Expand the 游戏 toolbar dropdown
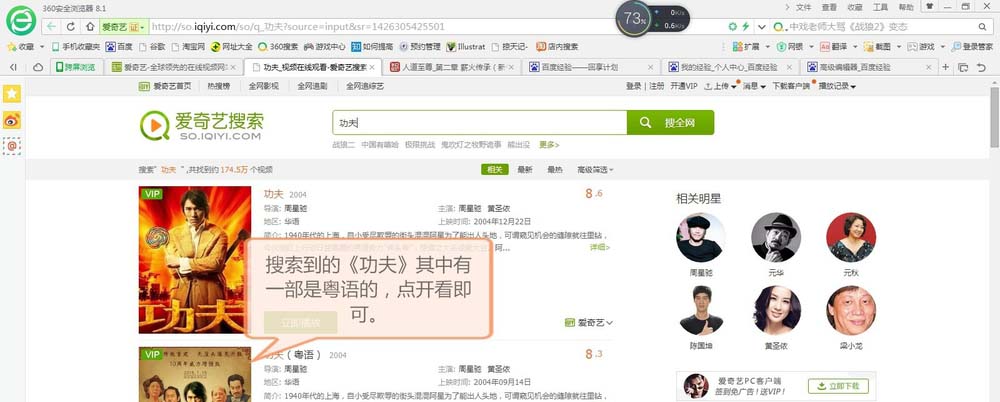The height and width of the screenshot is (402, 1000). point(941,47)
